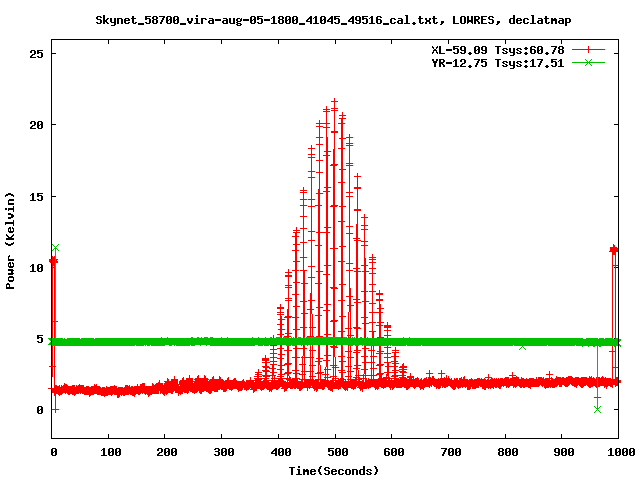Click the x-axis tick label '800'
Image resolution: width=640 pixels, height=480 pixels.
click(x=508, y=452)
